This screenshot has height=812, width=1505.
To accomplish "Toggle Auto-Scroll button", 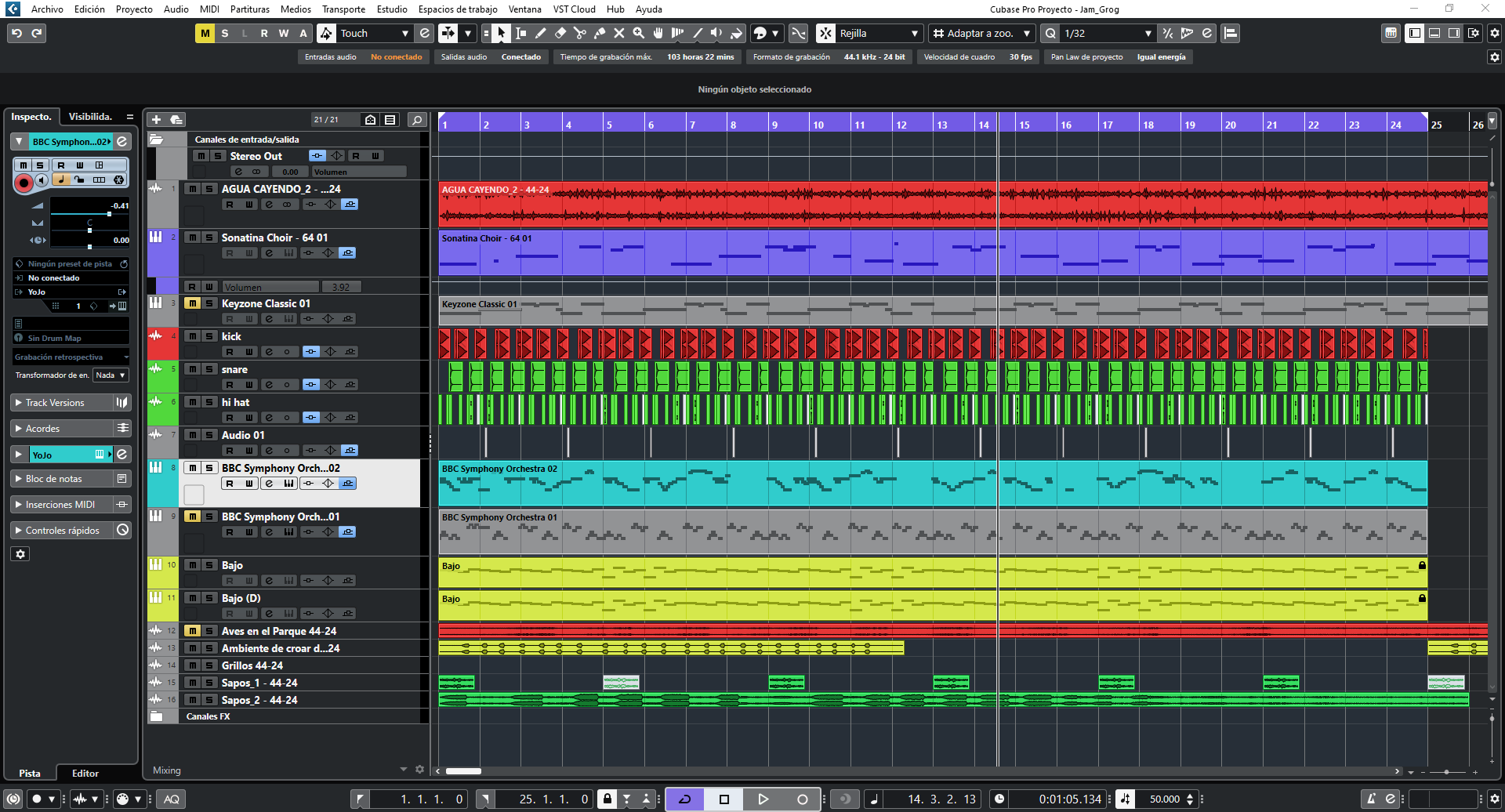I will 448,33.
